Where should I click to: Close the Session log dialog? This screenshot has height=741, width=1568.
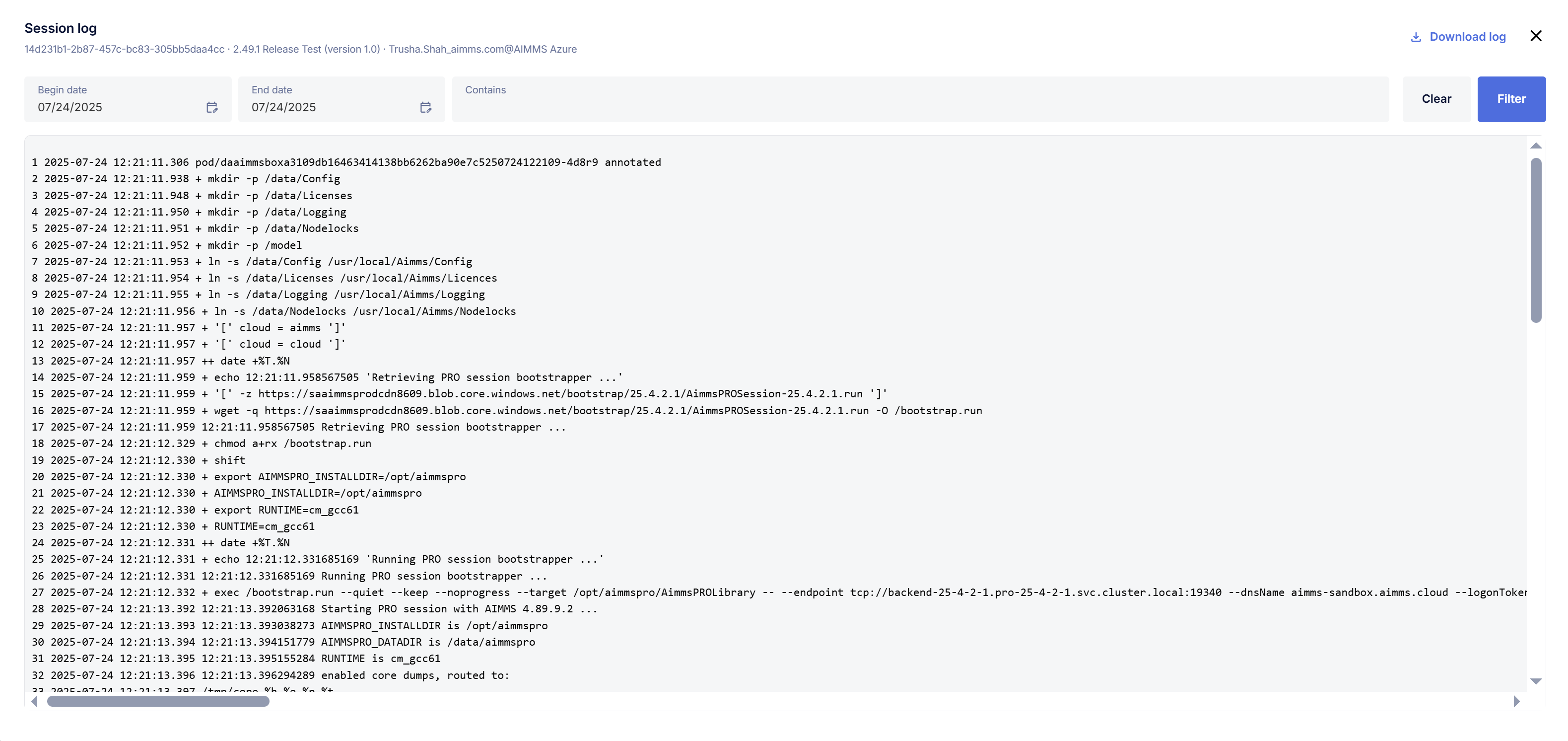1536,36
